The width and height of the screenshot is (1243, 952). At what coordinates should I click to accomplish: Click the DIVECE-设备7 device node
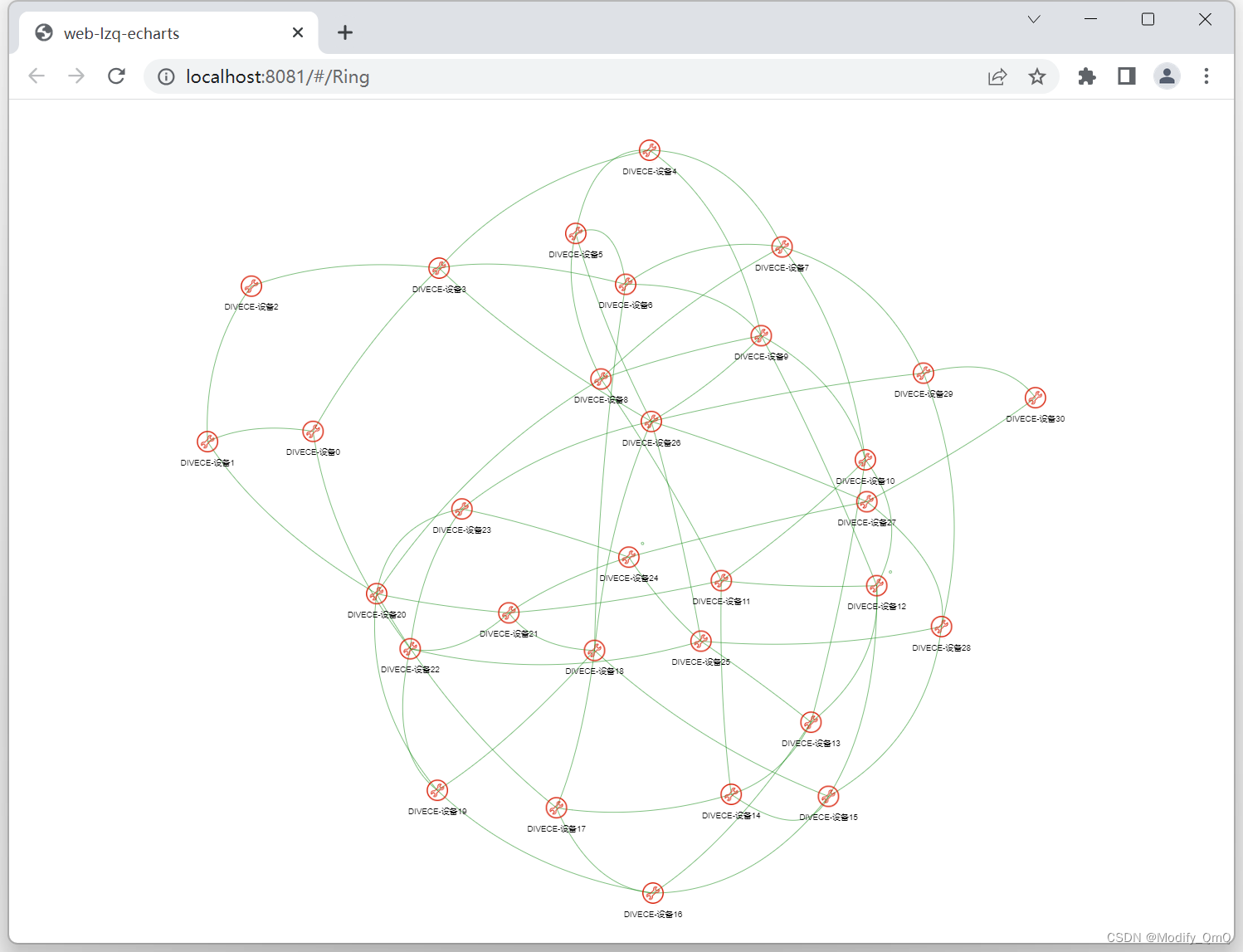coord(780,247)
